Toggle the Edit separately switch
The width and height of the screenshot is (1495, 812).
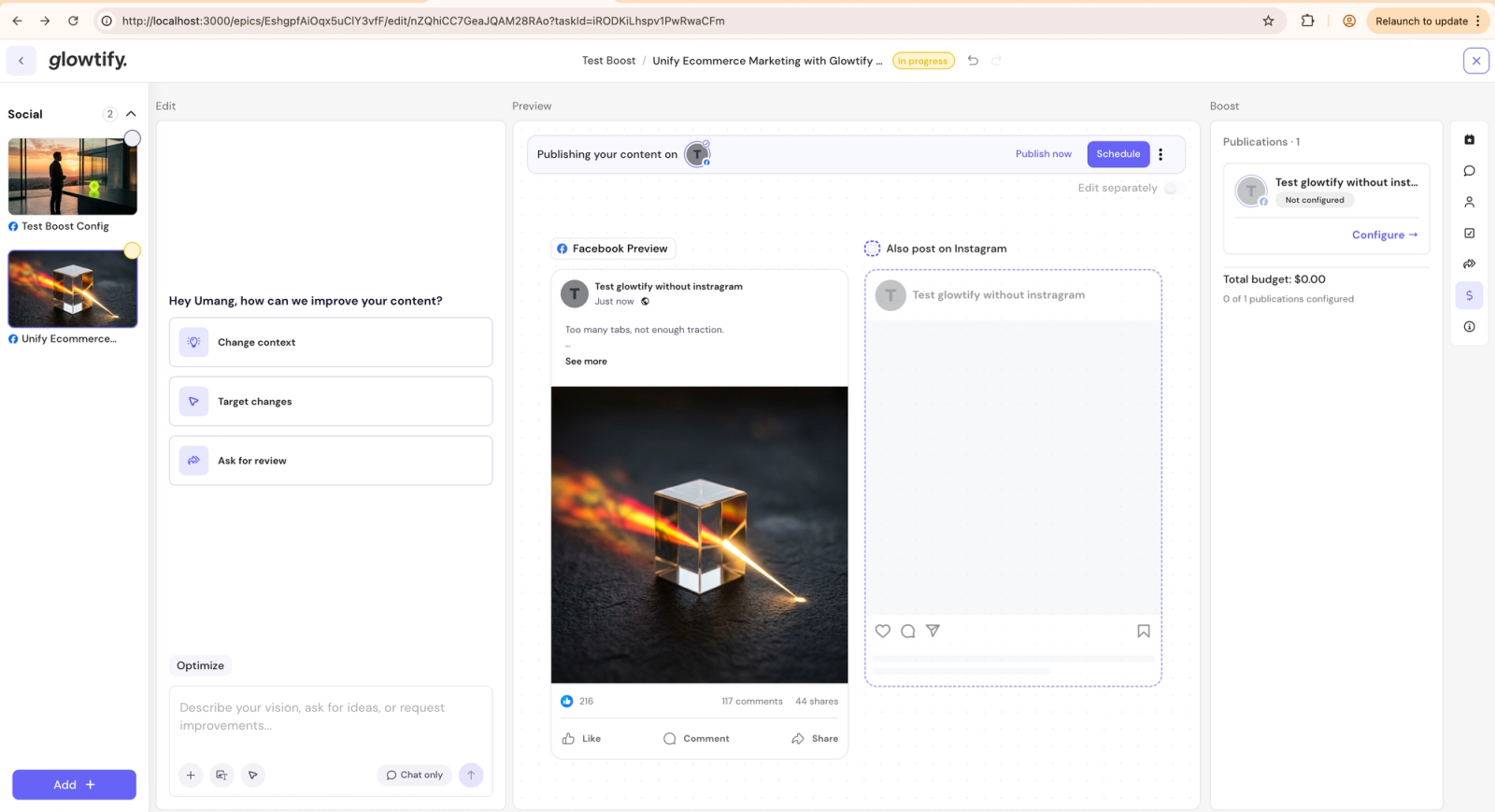pos(1171,188)
